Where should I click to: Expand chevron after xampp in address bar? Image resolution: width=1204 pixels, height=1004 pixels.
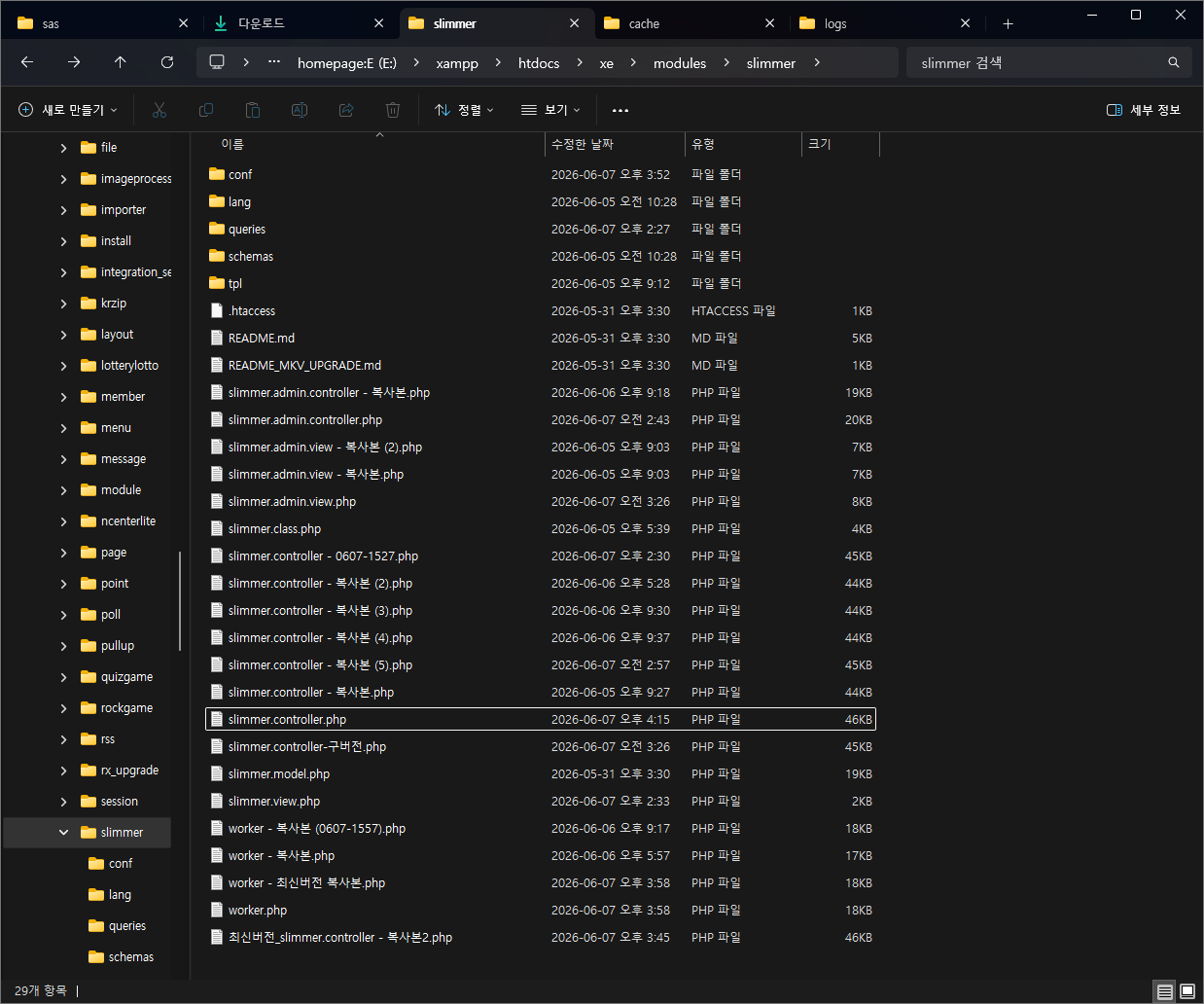[498, 62]
